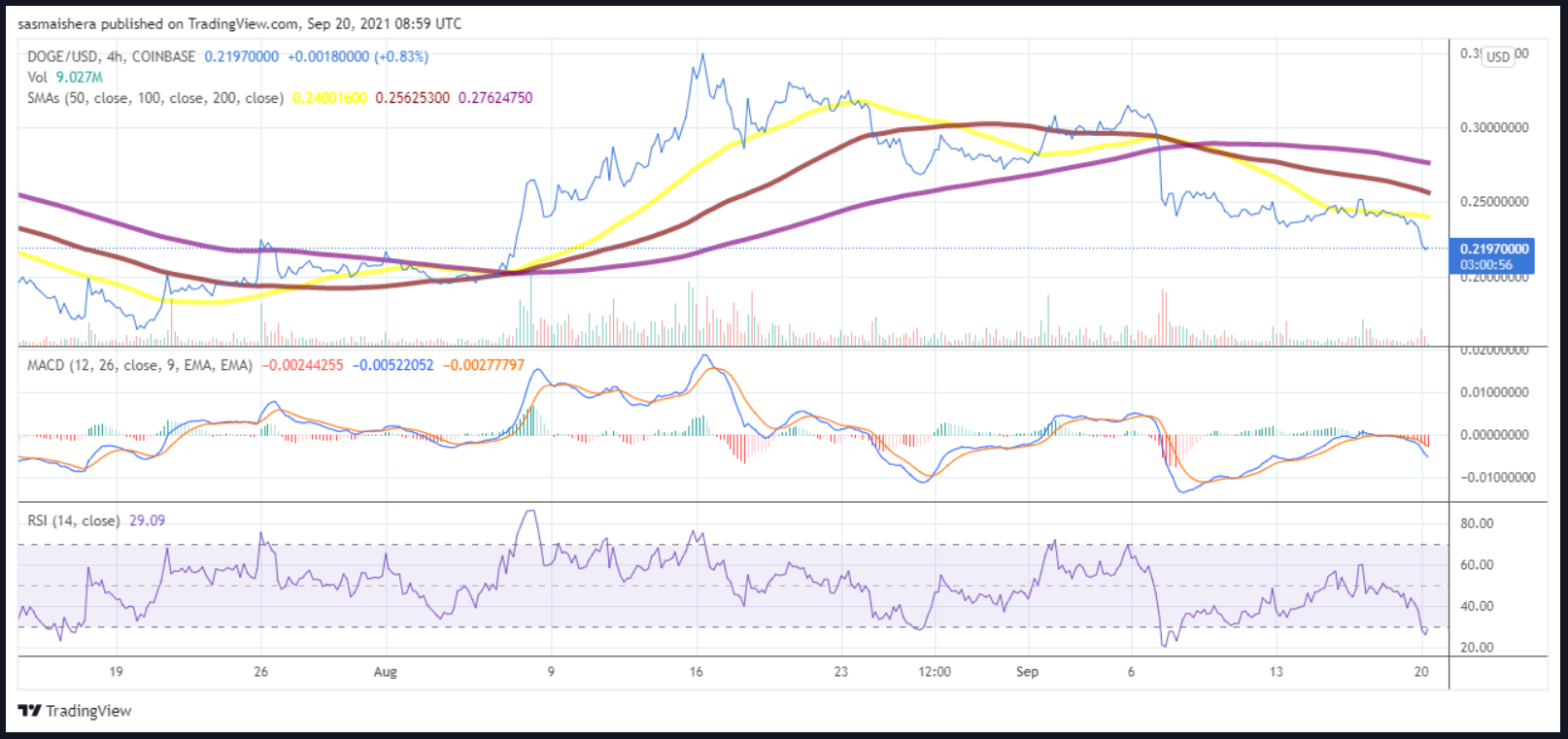Click the date label 20 on time axis
The image size is (1568, 739).
click(x=1421, y=671)
